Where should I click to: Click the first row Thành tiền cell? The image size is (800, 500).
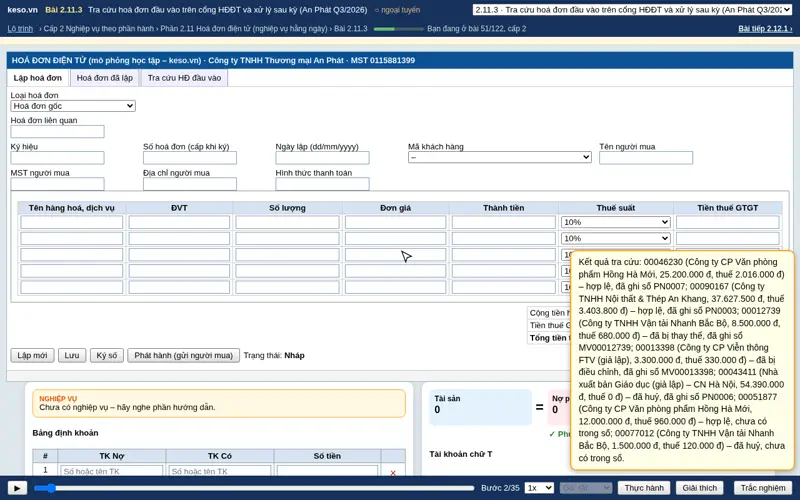pyautogui.click(x=504, y=222)
